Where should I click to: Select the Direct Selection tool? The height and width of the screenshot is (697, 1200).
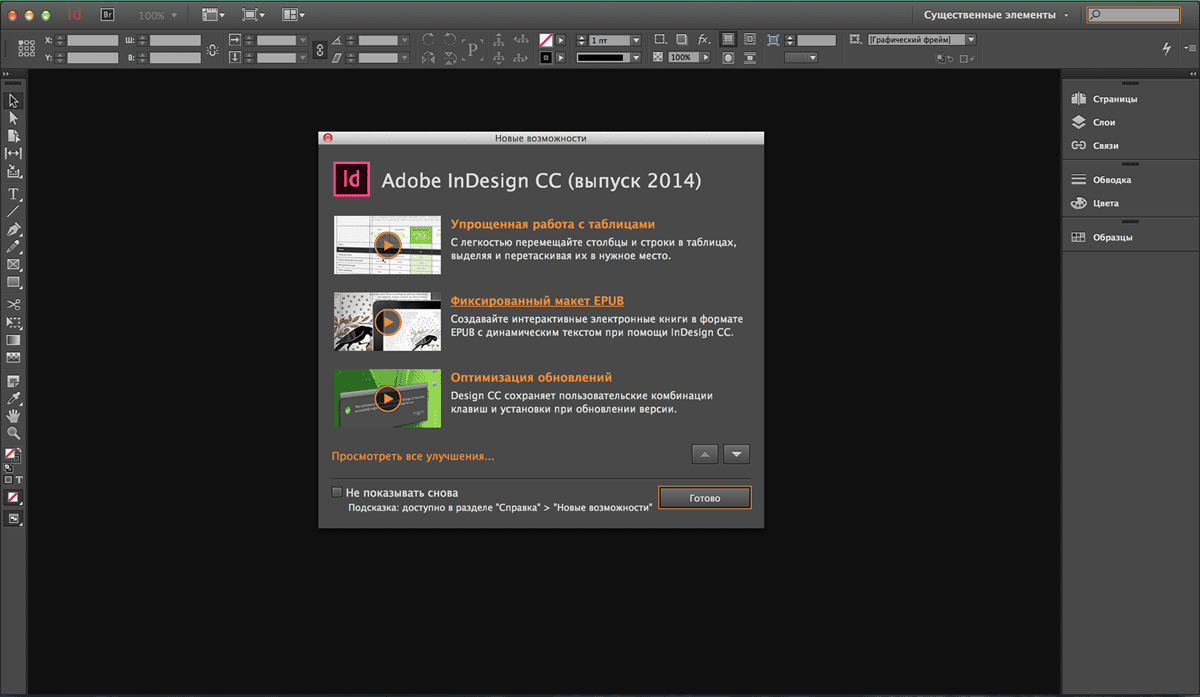click(x=14, y=118)
